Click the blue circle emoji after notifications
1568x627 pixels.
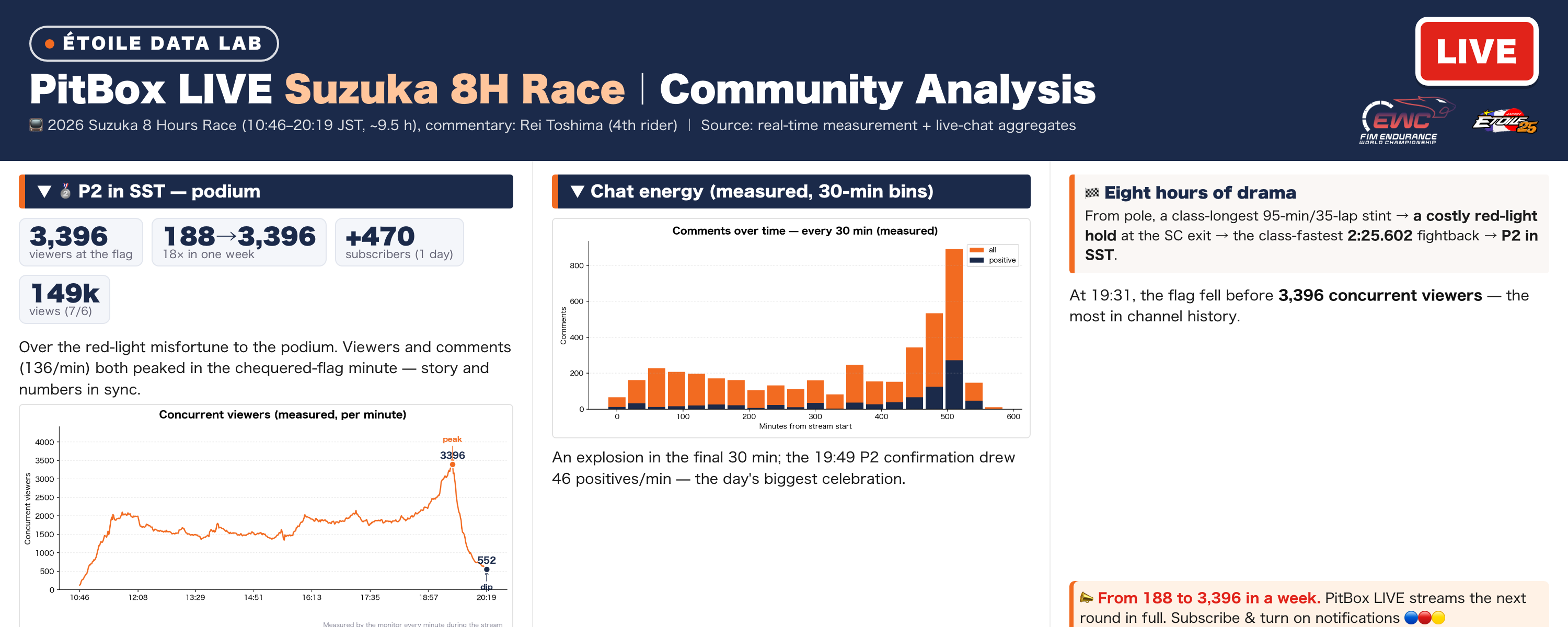[1411, 619]
